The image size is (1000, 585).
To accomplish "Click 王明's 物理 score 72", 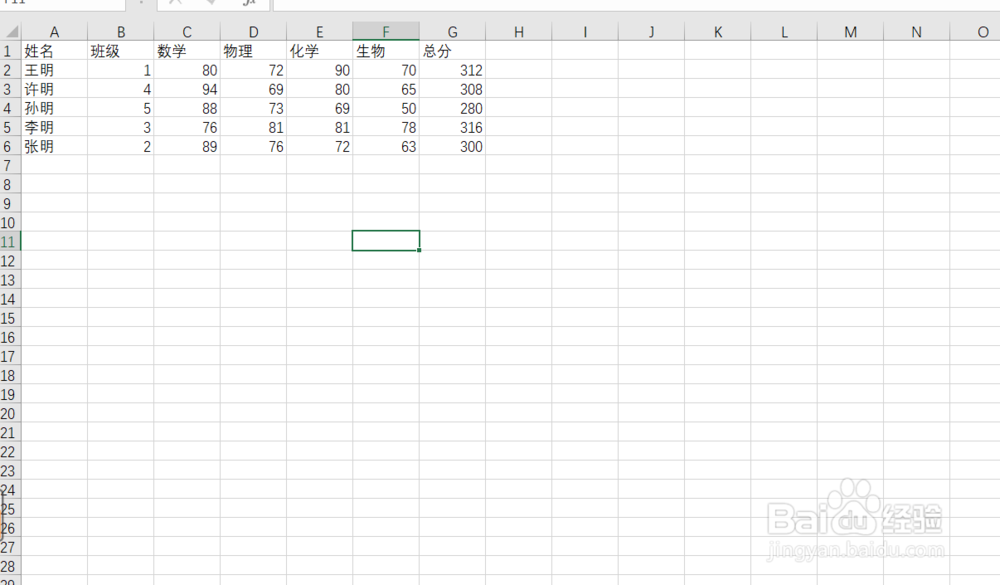I will coord(253,70).
